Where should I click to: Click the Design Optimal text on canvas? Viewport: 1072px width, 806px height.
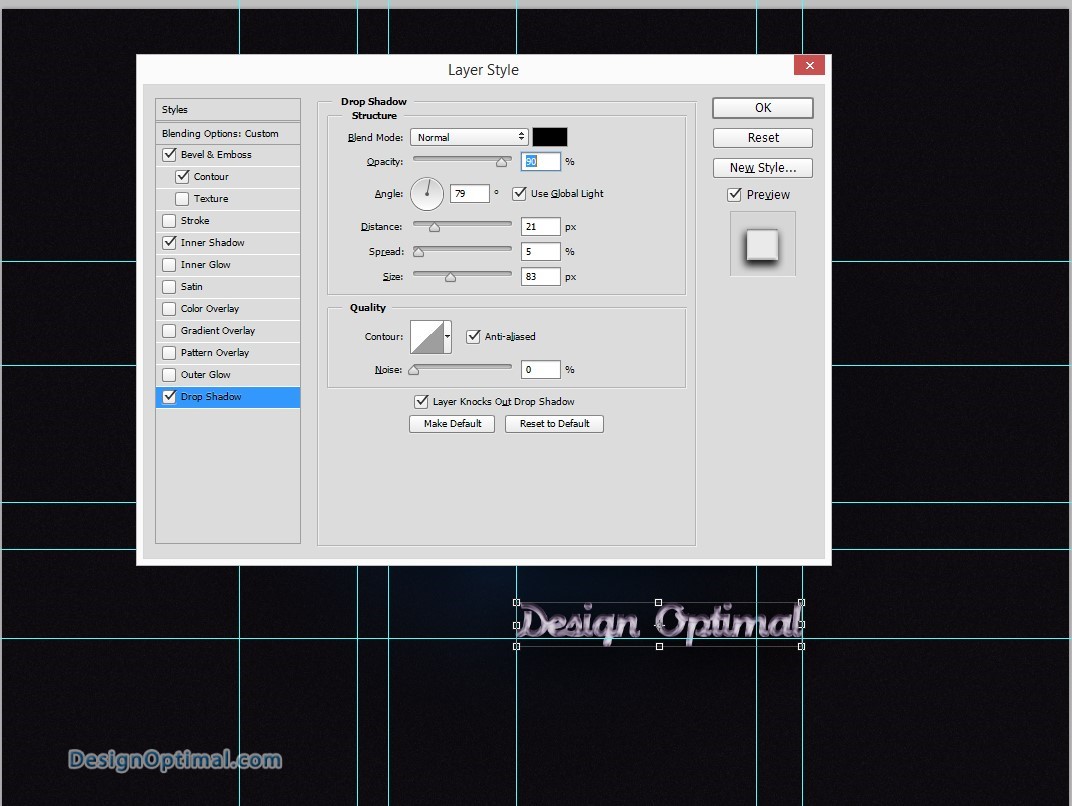tap(658, 623)
